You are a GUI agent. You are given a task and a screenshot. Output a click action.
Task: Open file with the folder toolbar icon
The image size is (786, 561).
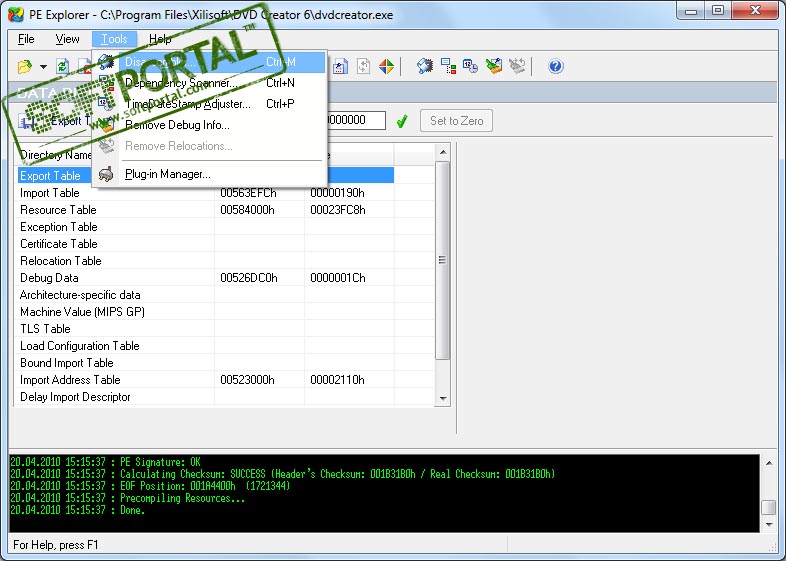(25, 66)
